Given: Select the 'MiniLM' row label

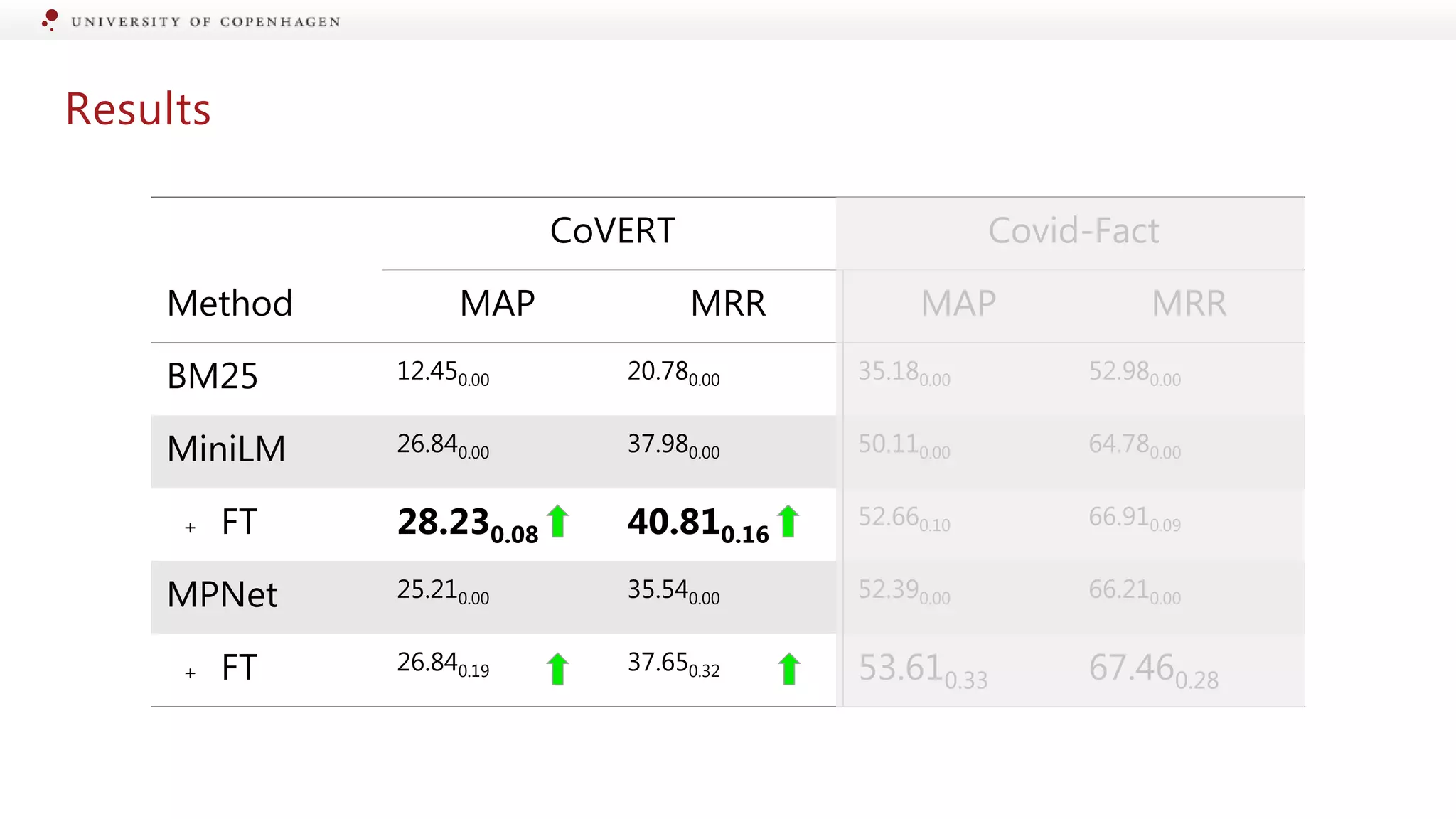Looking at the screenshot, I should click(x=226, y=449).
